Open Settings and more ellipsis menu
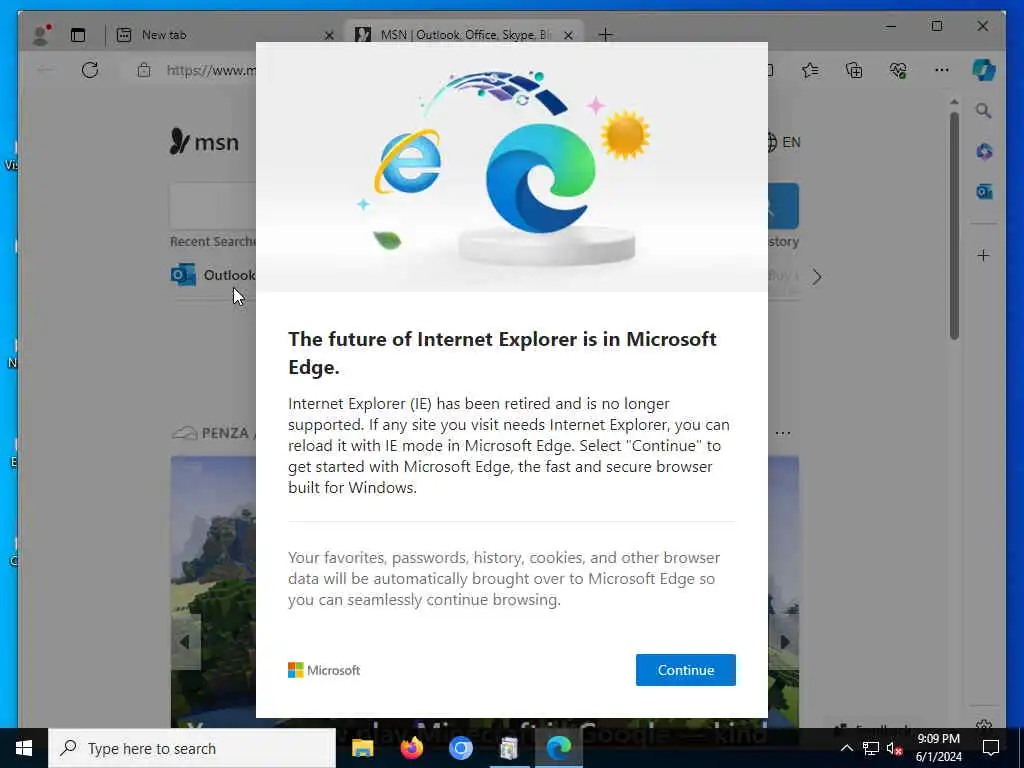1024x768 pixels. [941, 70]
